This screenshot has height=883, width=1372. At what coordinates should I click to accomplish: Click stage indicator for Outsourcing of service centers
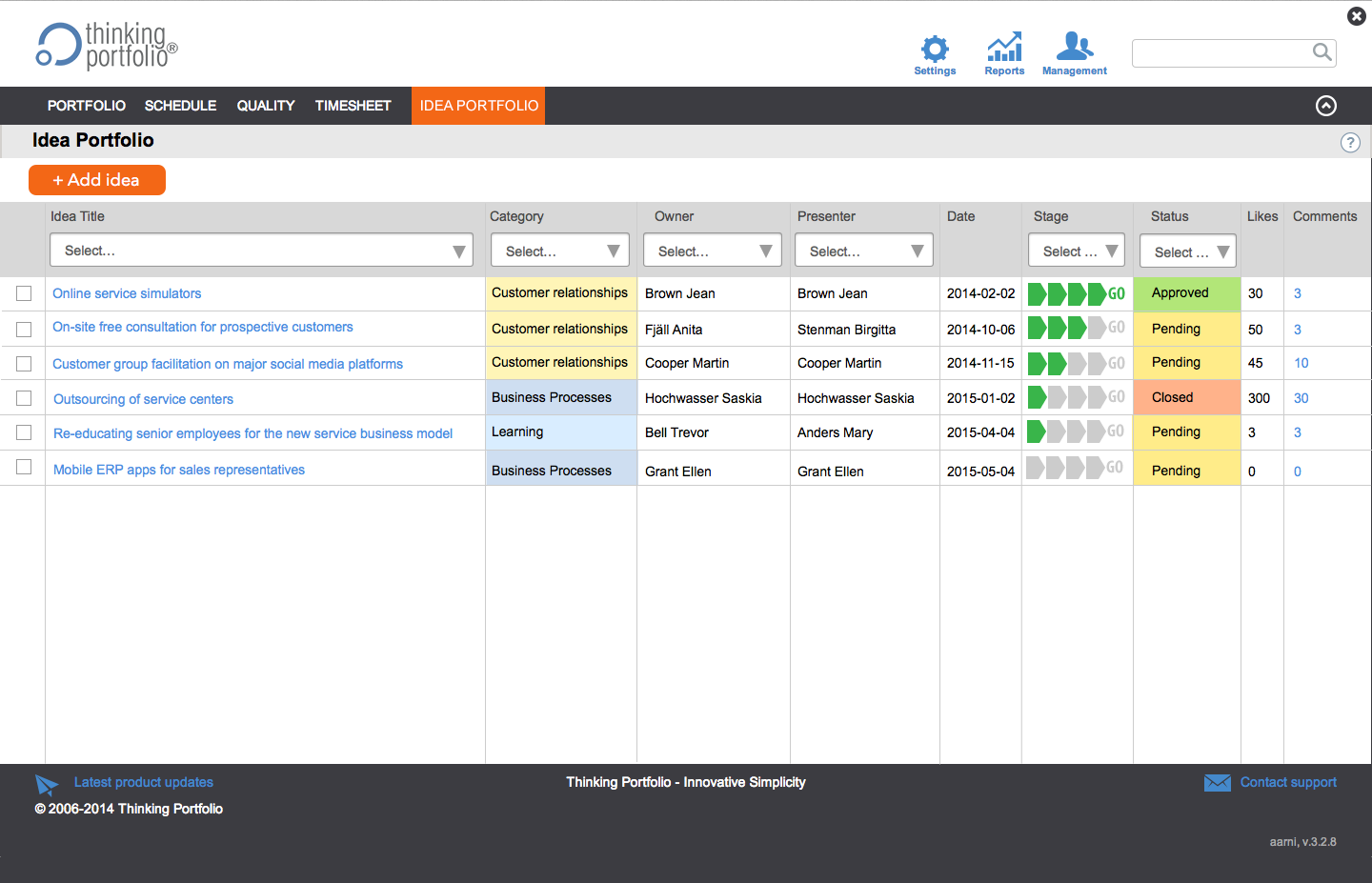tap(1077, 397)
